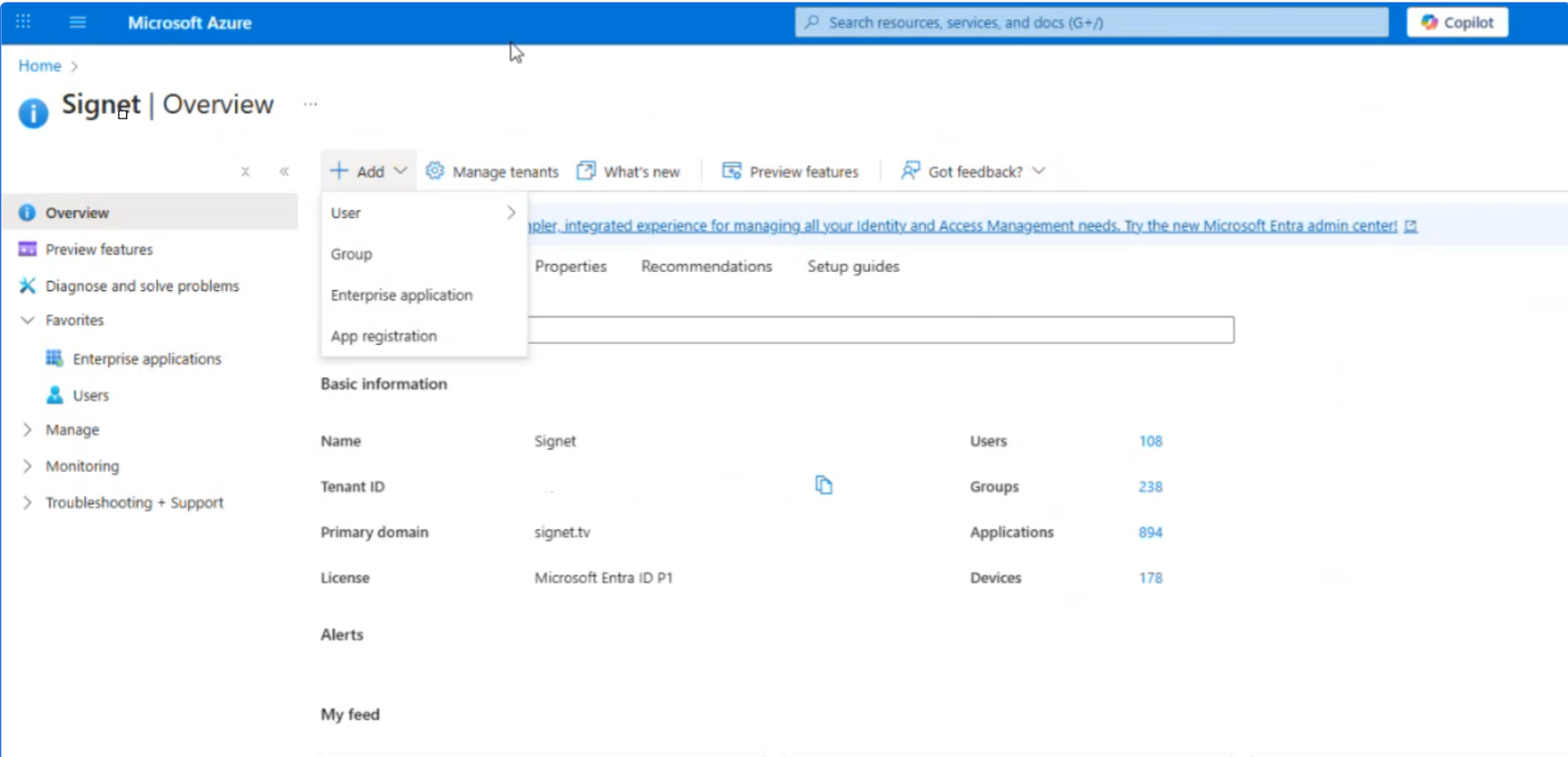Expand the Manage section chevron
Viewport: 1568px width, 757px height.
point(27,429)
